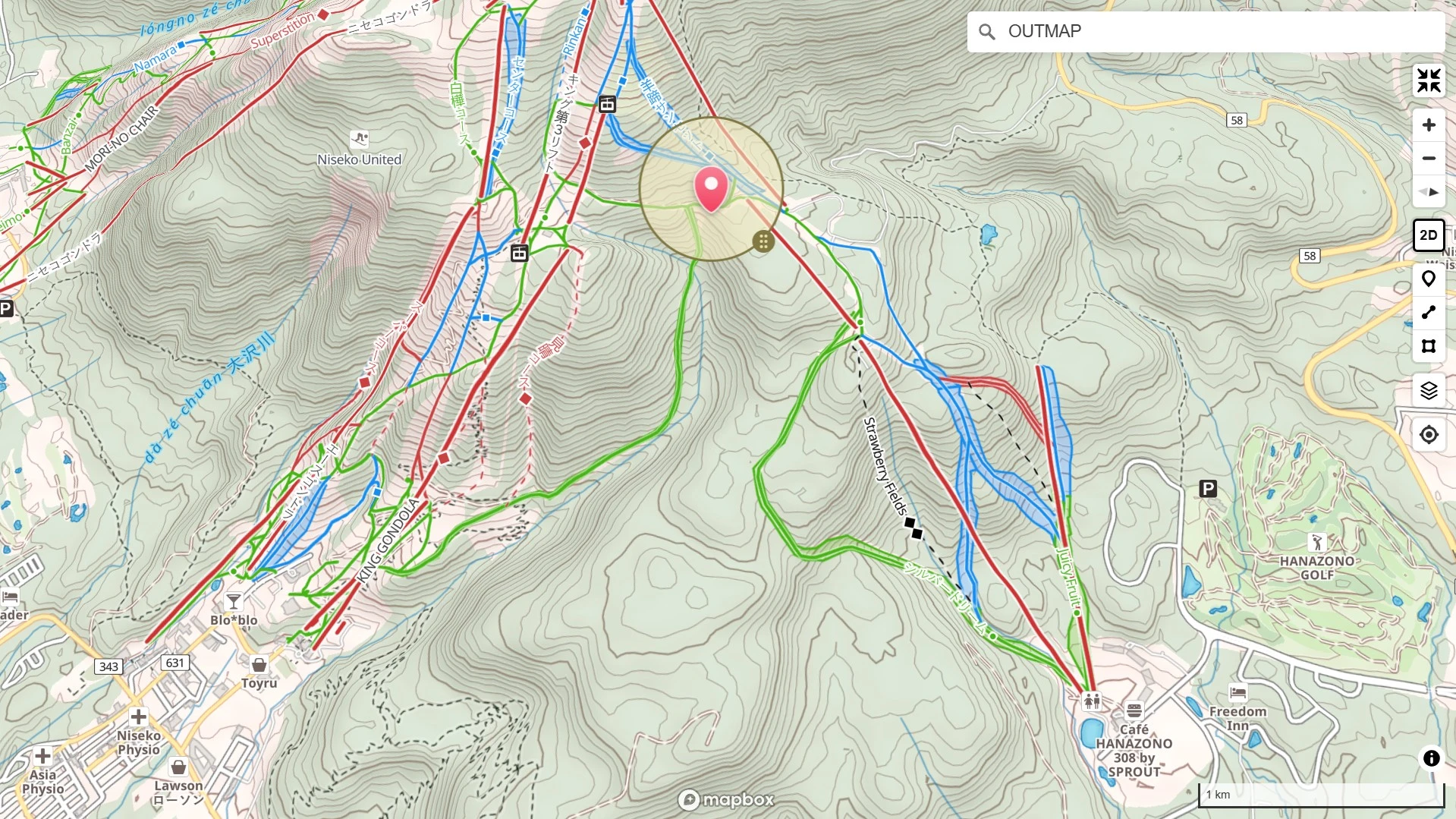The width and height of the screenshot is (1456, 819).
Task: Zoom out with the minus button
Action: pyautogui.click(x=1429, y=159)
